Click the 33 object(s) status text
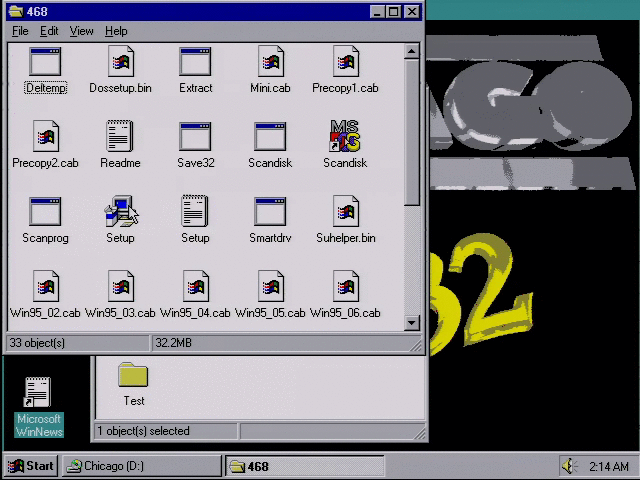Viewport: 640px width, 480px height. click(x=37, y=343)
